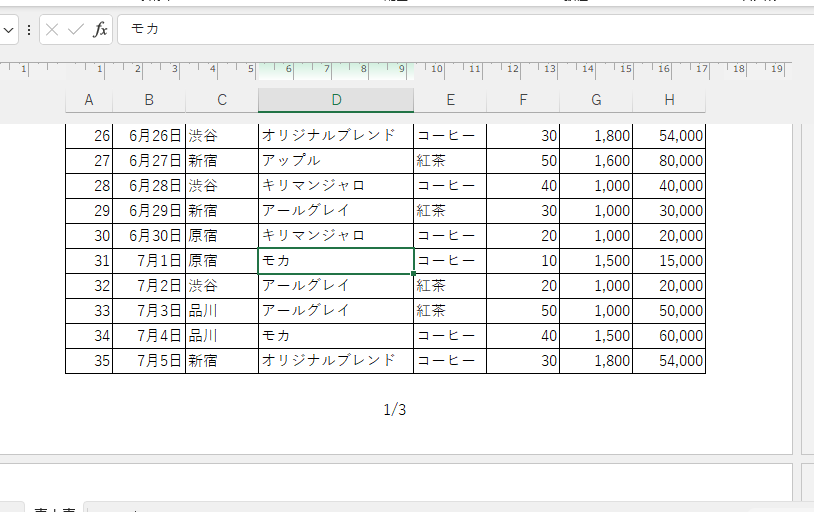
Task: Select number 28 in column A
Action: click(x=89, y=186)
